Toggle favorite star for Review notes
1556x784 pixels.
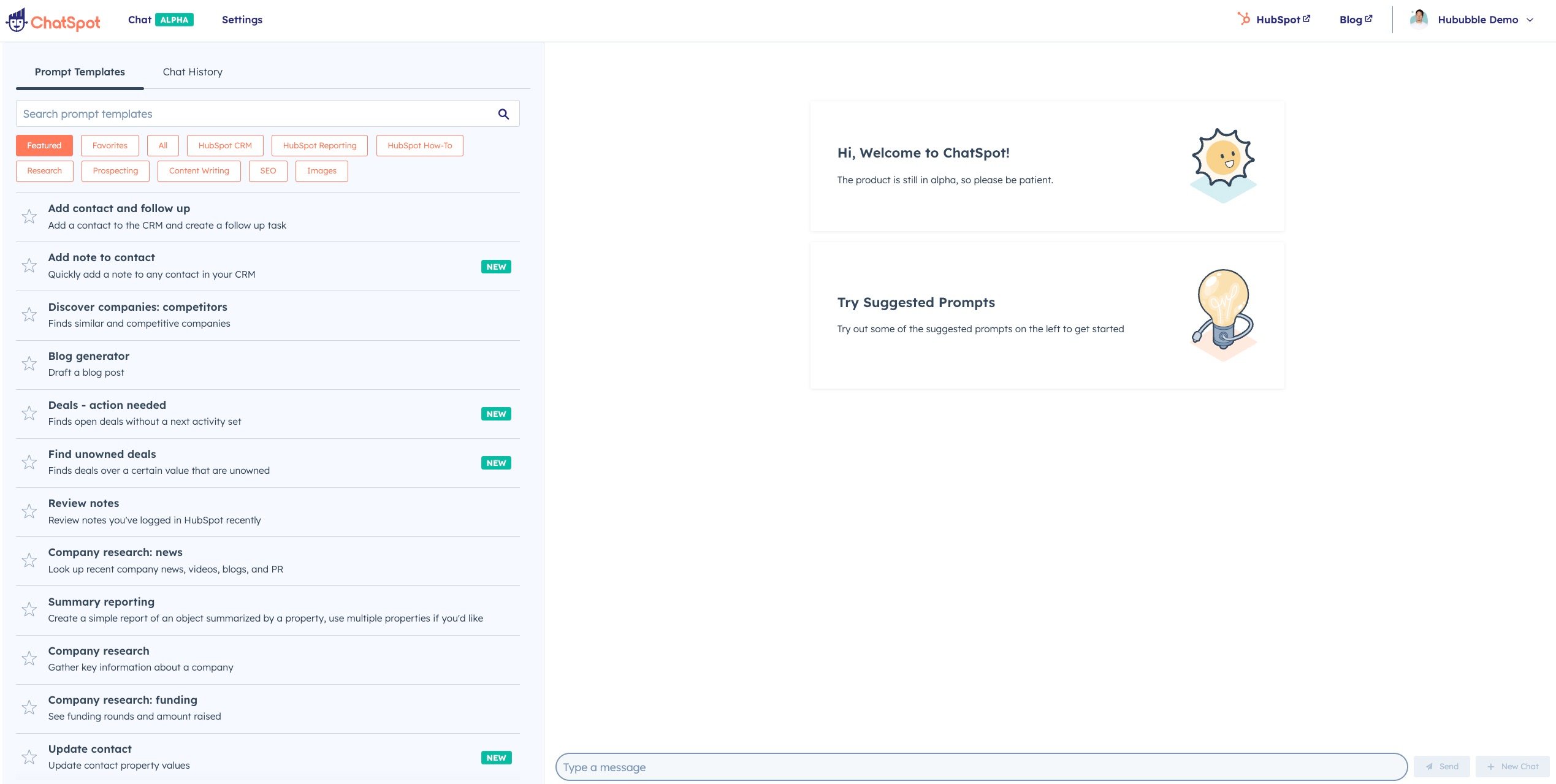click(29, 511)
